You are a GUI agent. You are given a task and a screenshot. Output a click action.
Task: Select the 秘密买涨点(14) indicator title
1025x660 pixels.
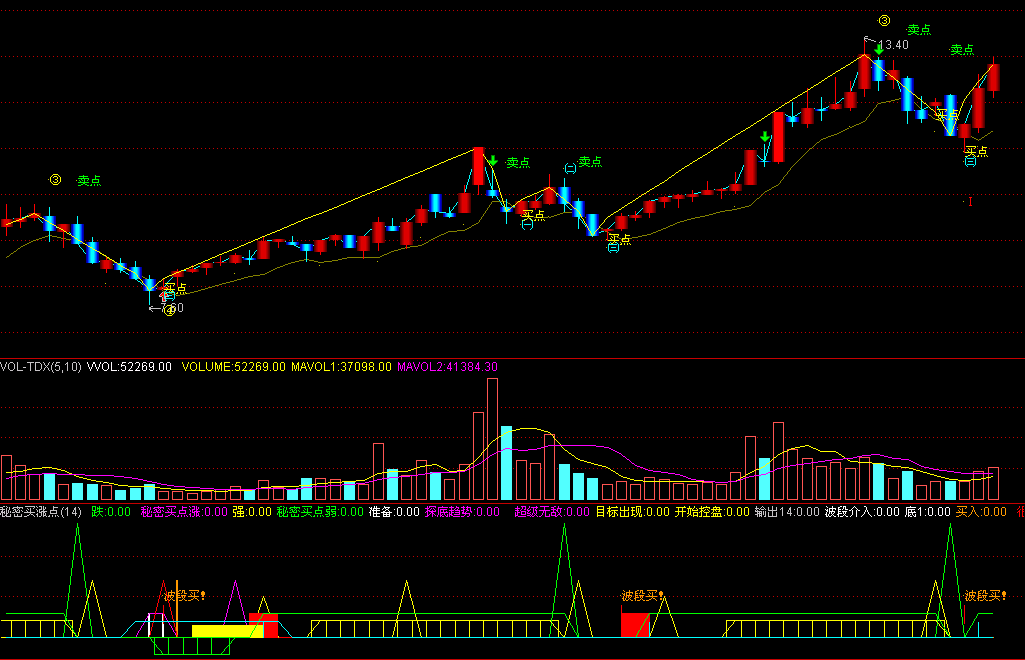(41, 512)
